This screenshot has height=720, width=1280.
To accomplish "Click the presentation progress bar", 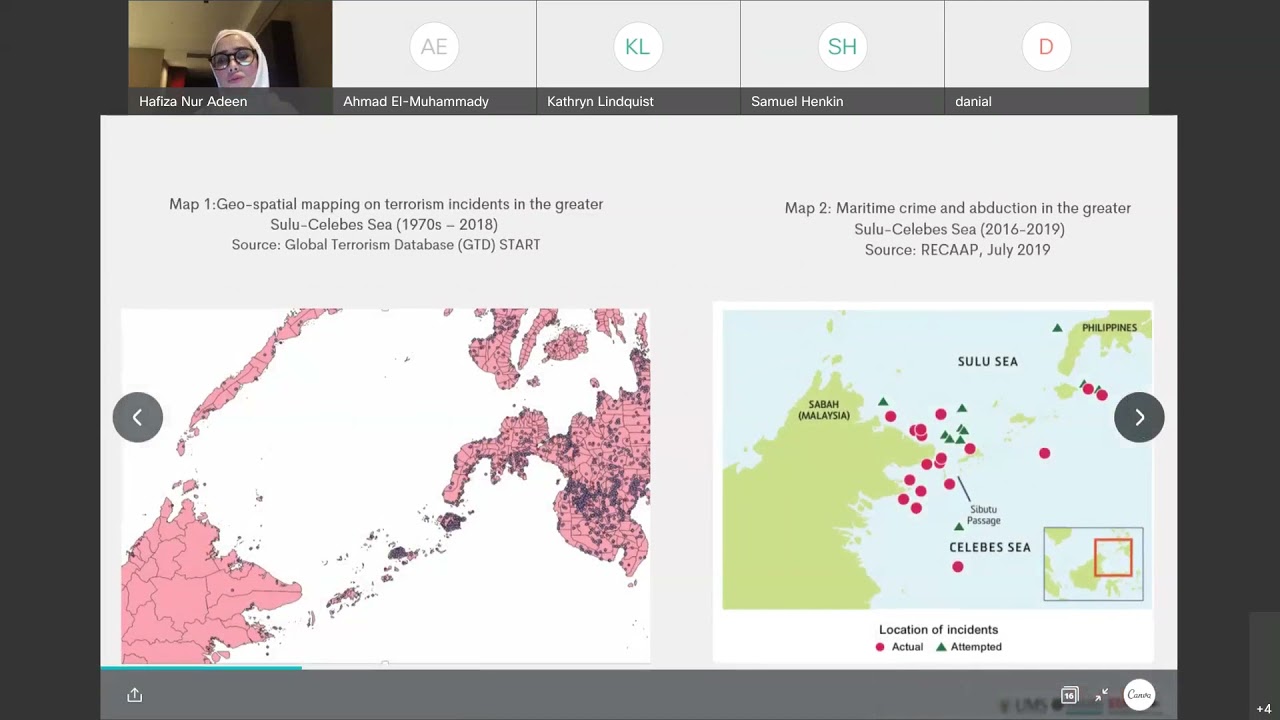I will (x=638, y=667).
